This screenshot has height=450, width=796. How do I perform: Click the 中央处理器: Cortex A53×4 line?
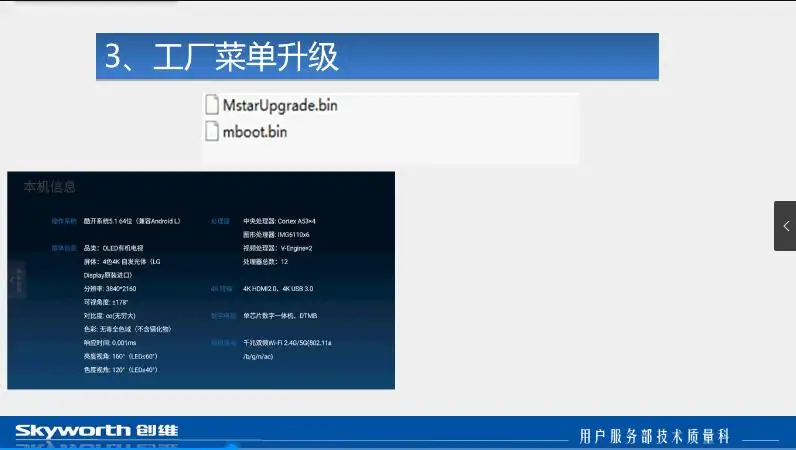click(279, 221)
